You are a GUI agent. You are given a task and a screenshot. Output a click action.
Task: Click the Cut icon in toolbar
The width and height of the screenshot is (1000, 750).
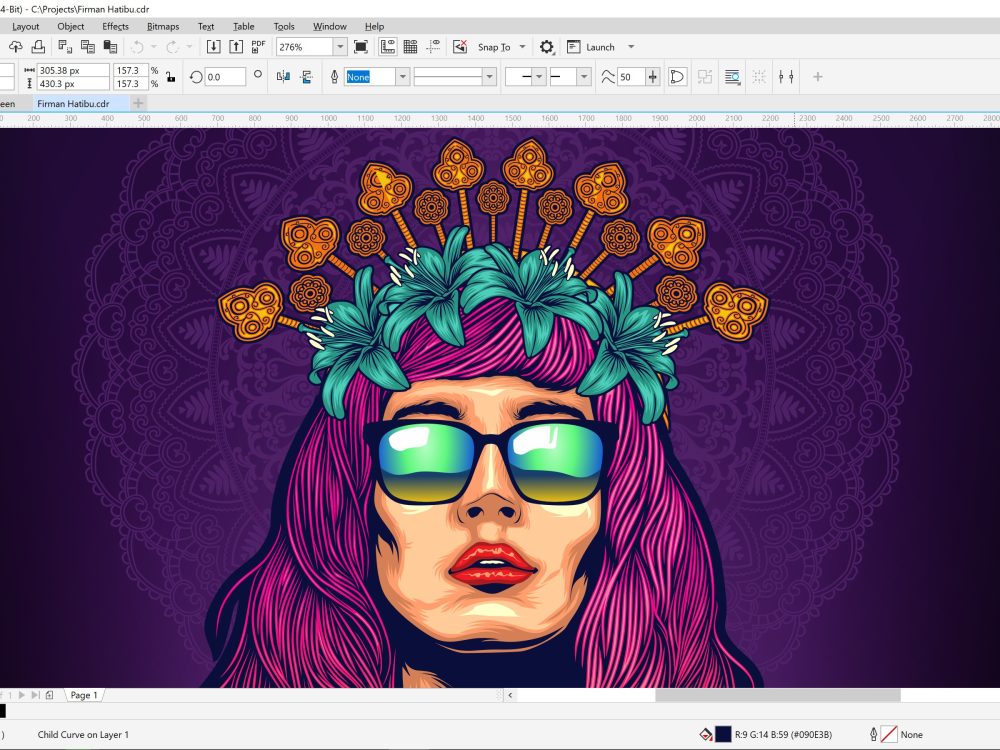(64, 47)
